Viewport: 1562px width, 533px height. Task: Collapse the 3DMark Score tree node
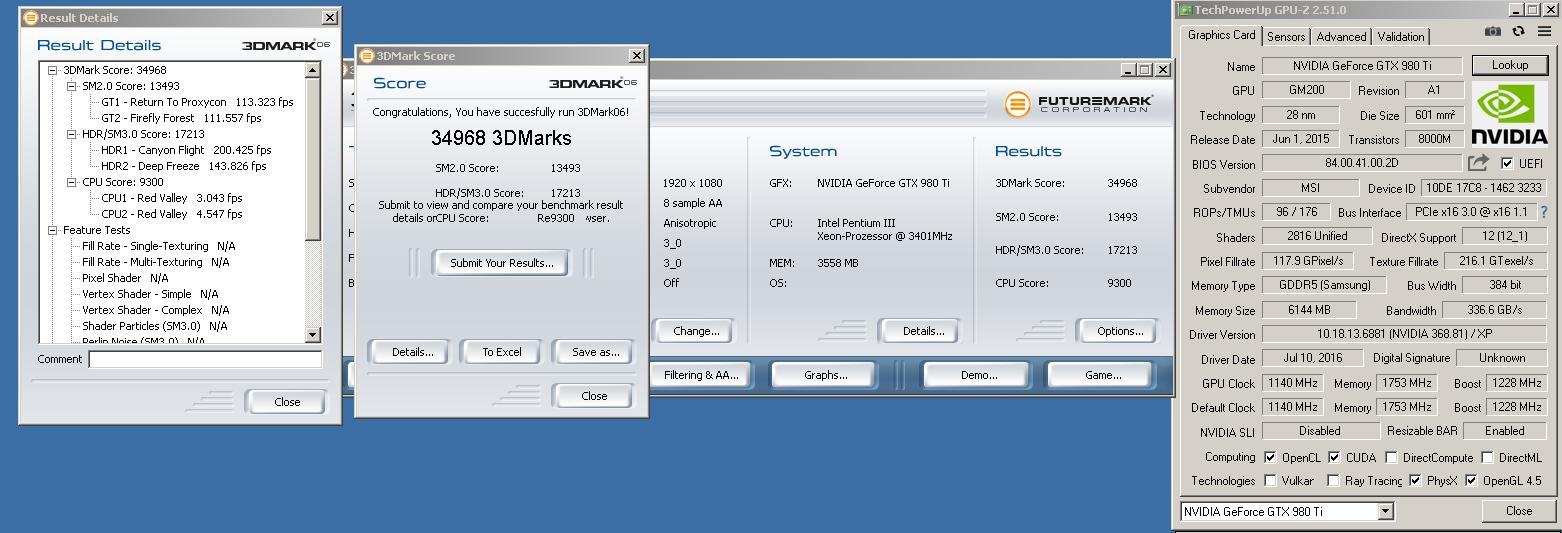click(x=53, y=70)
